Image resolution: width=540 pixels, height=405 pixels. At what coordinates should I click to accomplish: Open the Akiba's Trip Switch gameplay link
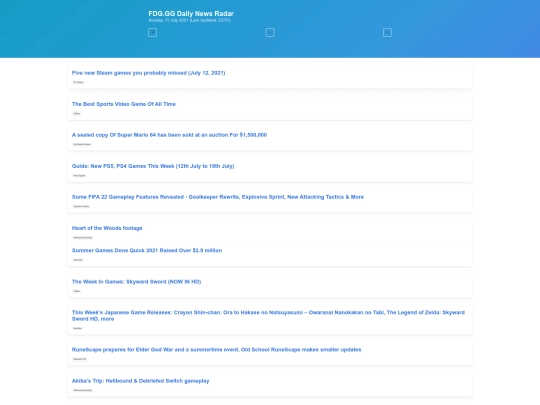141,381
